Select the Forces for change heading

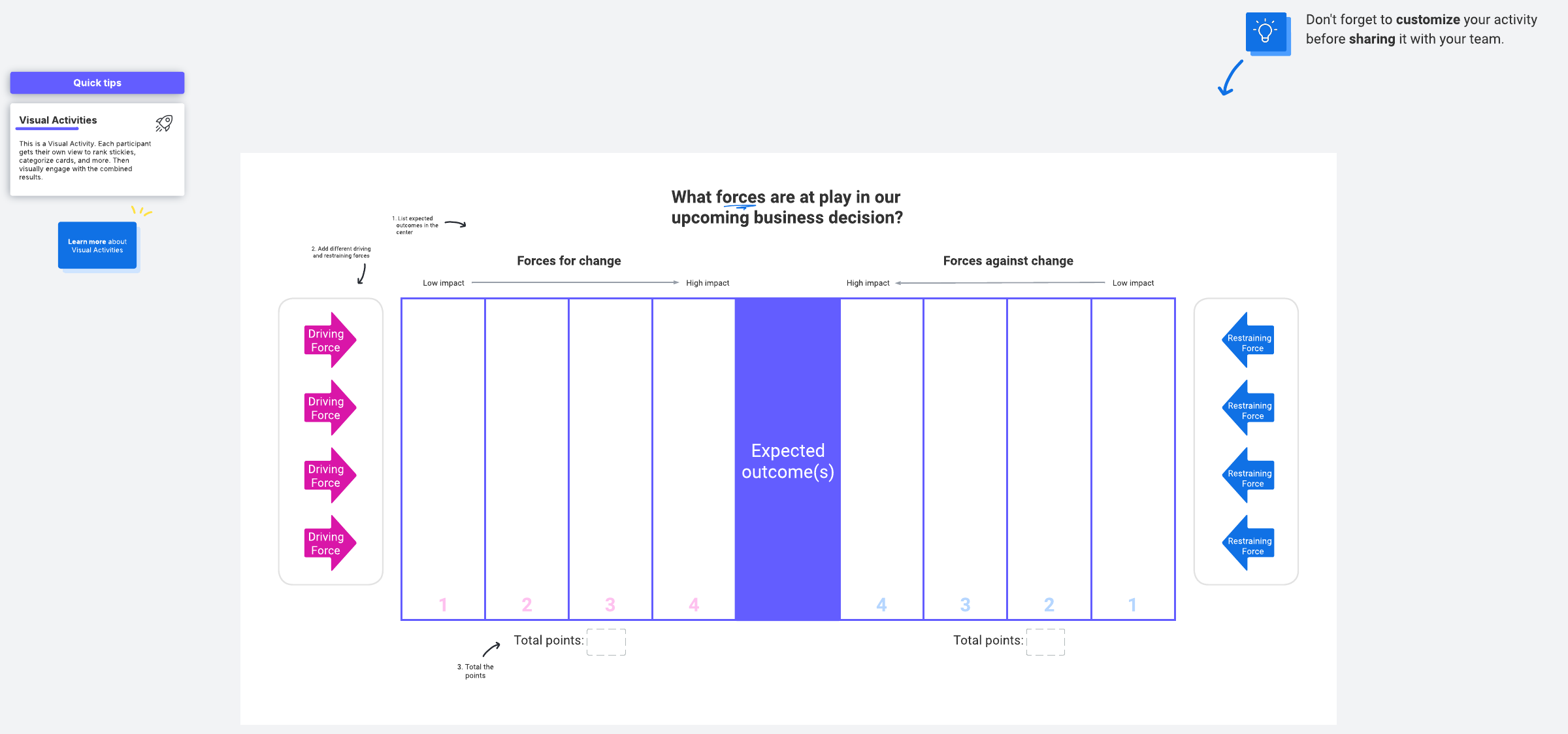pyautogui.click(x=568, y=261)
